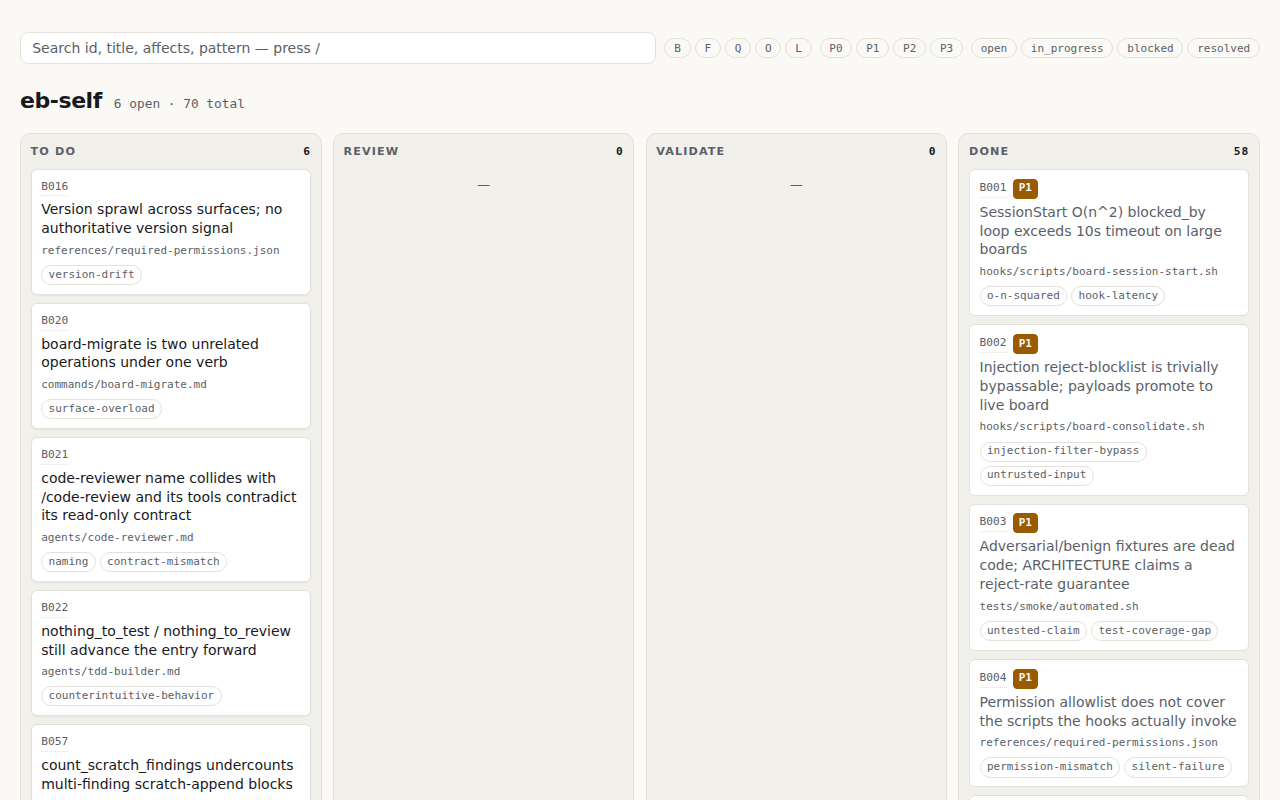1280x800 pixels.
Task: Click path references/required-permissions.json on B016
Action: 160,250
